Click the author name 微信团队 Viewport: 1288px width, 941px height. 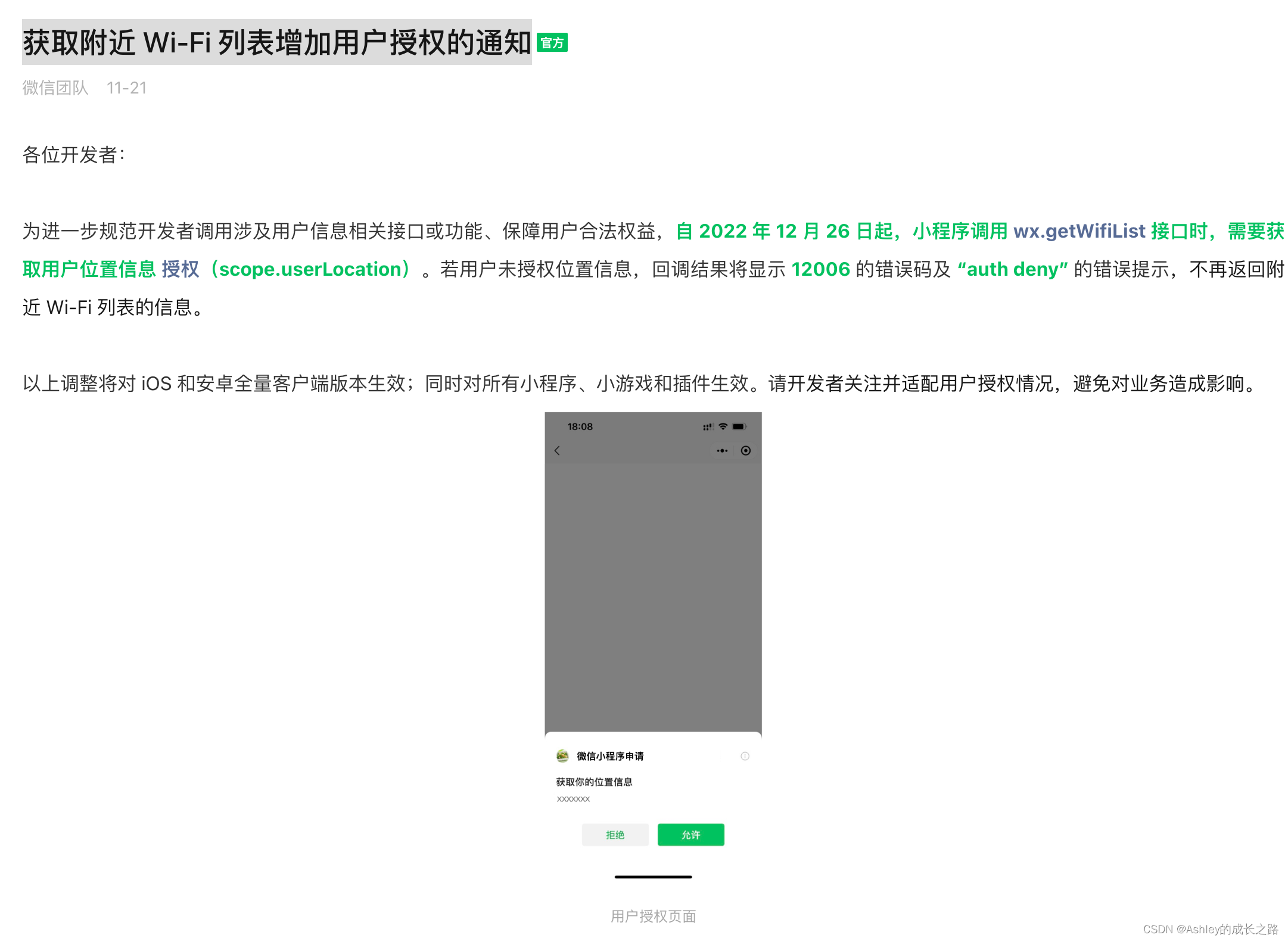[x=54, y=88]
